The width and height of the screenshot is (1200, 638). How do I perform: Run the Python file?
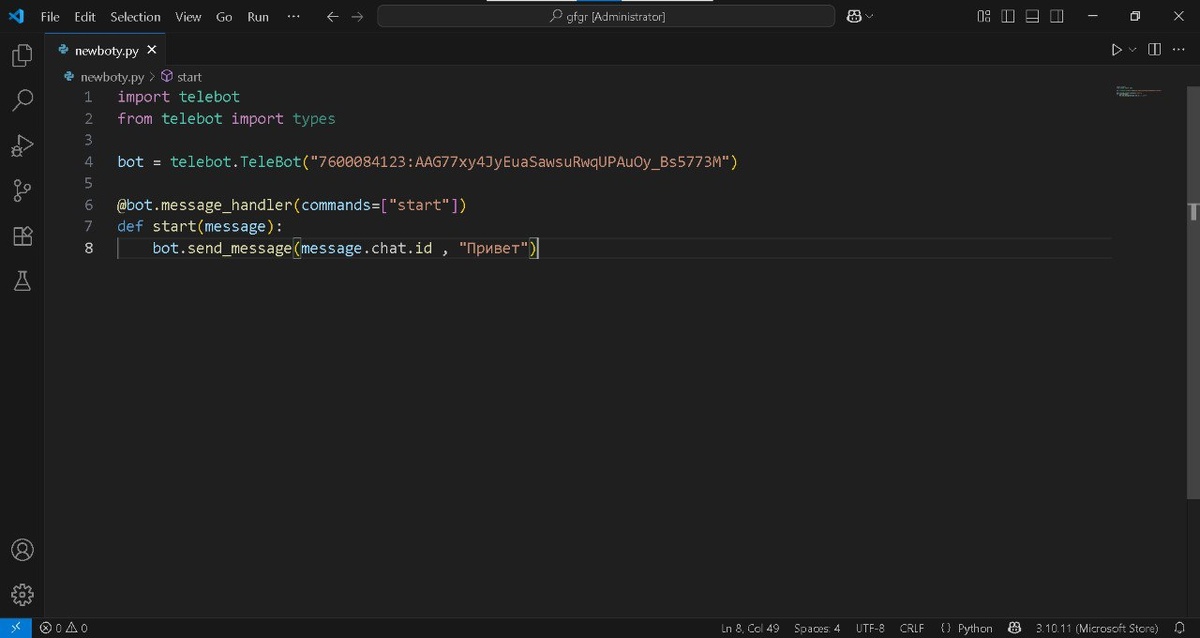tap(1117, 49)
